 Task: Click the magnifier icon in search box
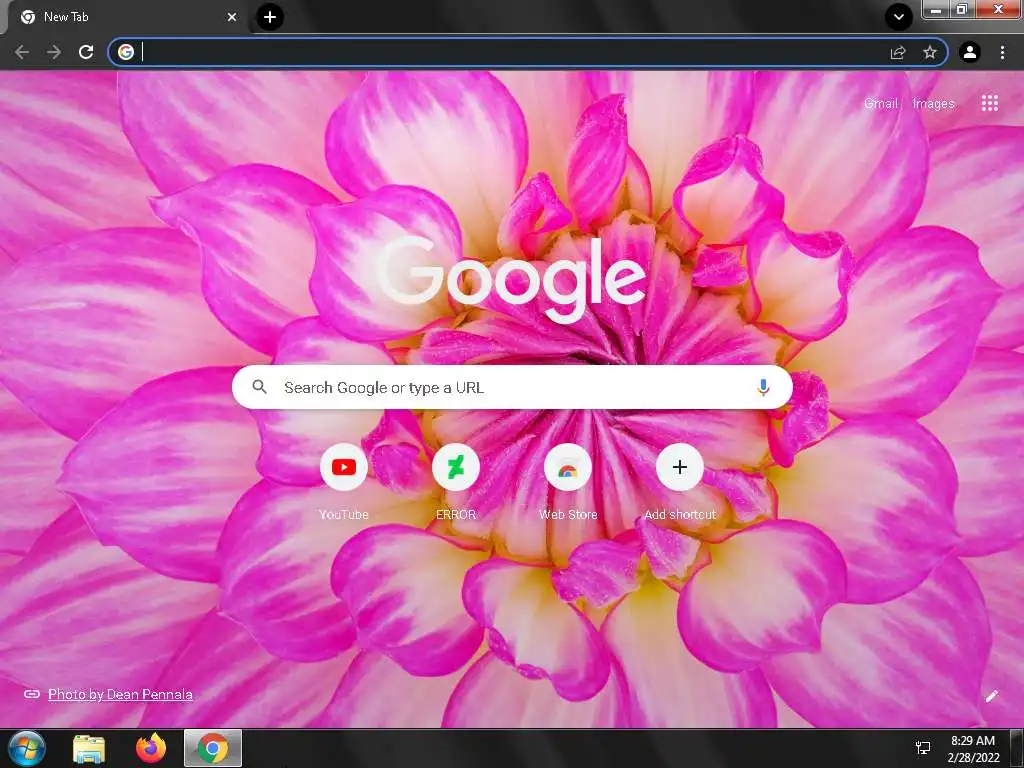259,387
